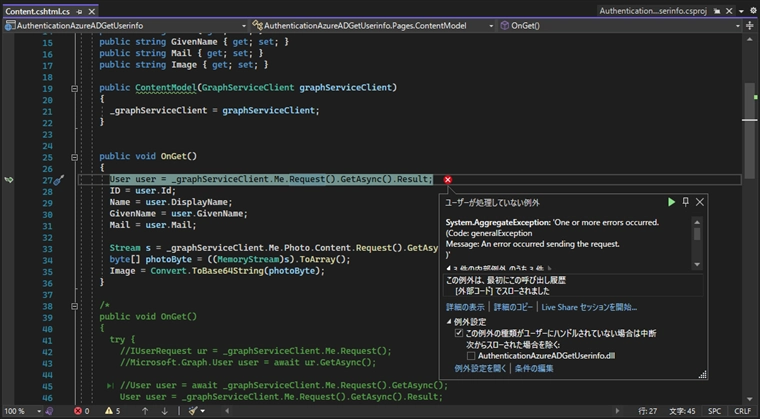760x419 pixels.
Task: Toggle break when exception type is user-unhandled checkbox
Action: (x=459, y=333)
